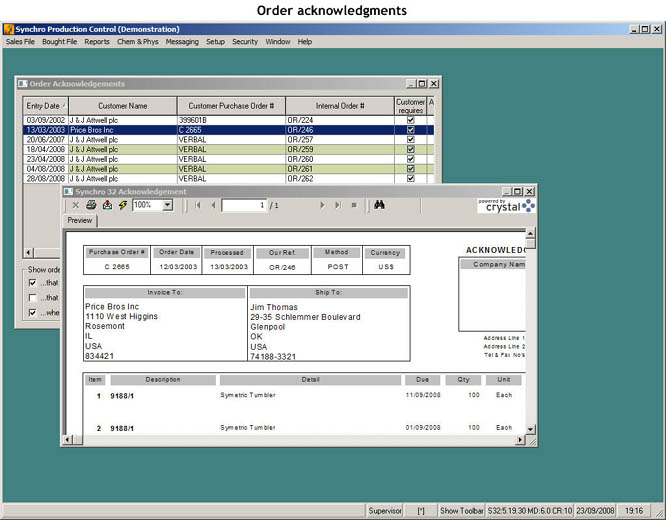Export the acknowledgement report
The height and width of the screenshot is (520, 666).
[107, 205]
